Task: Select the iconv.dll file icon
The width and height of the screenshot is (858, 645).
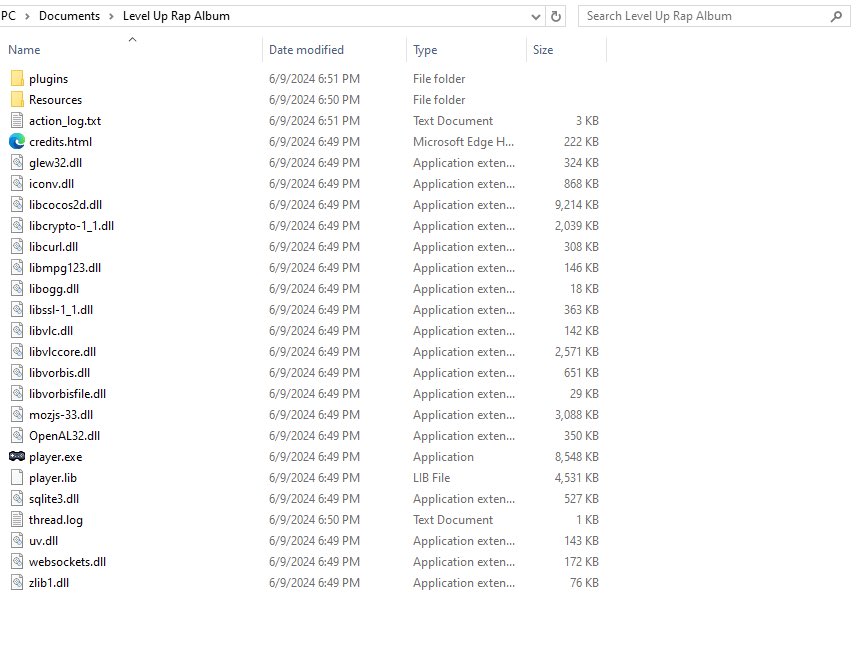Action: (x=17, y=184)
